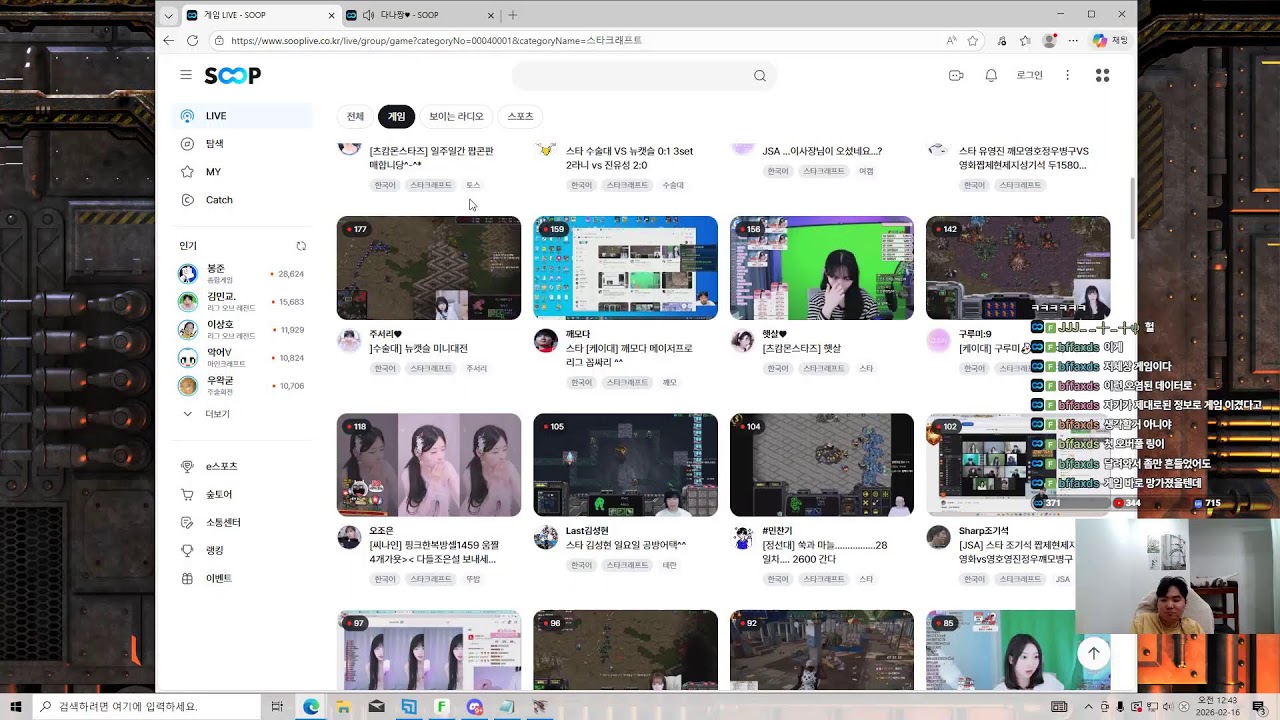This screenshot has width=1280, height=720.
Task: Expand 더보기 in the popular list
Action: click(x=205, y=414)
